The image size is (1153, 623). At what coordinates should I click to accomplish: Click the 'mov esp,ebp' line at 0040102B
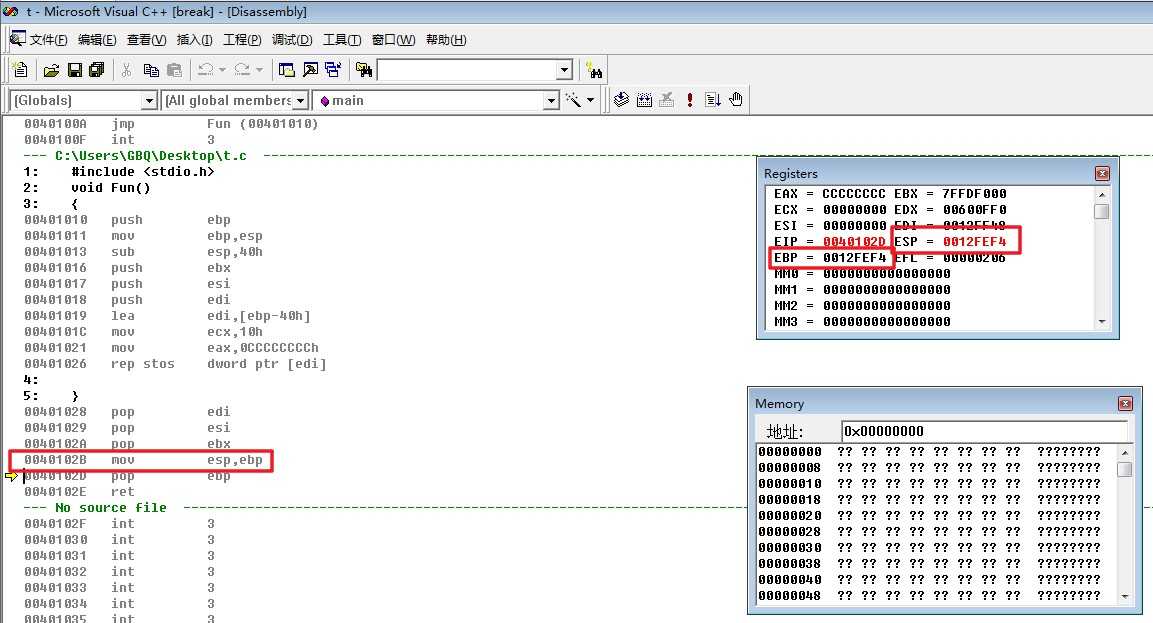coord(143,460)
